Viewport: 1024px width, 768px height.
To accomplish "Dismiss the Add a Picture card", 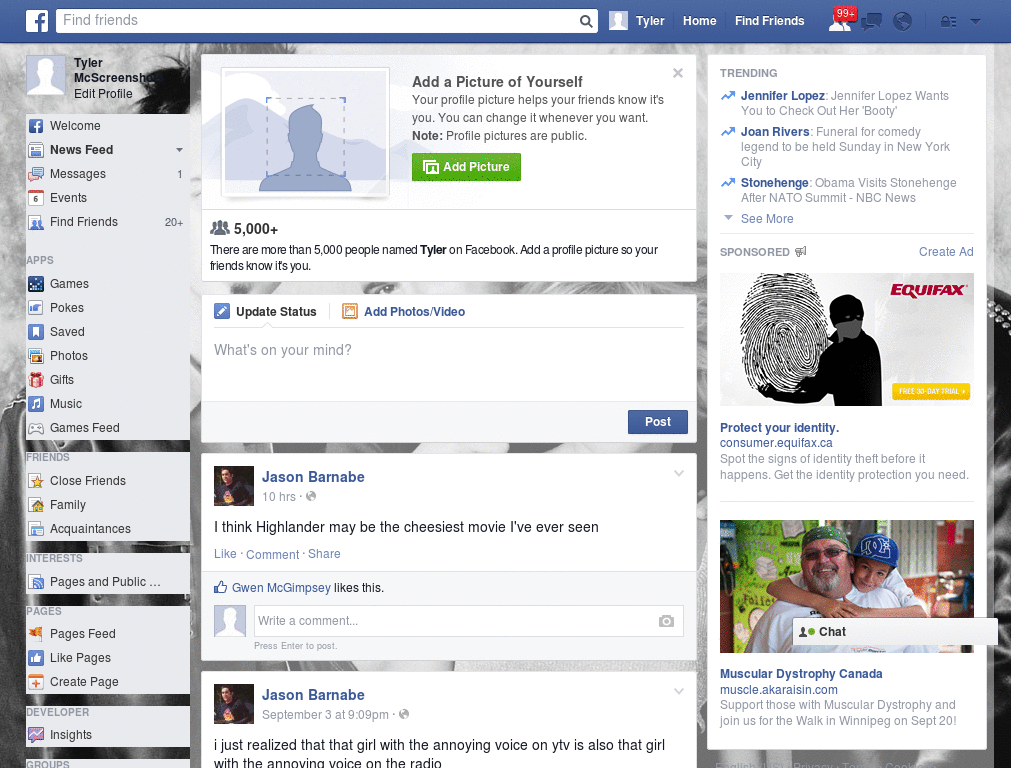I will [x=678, y=73].
